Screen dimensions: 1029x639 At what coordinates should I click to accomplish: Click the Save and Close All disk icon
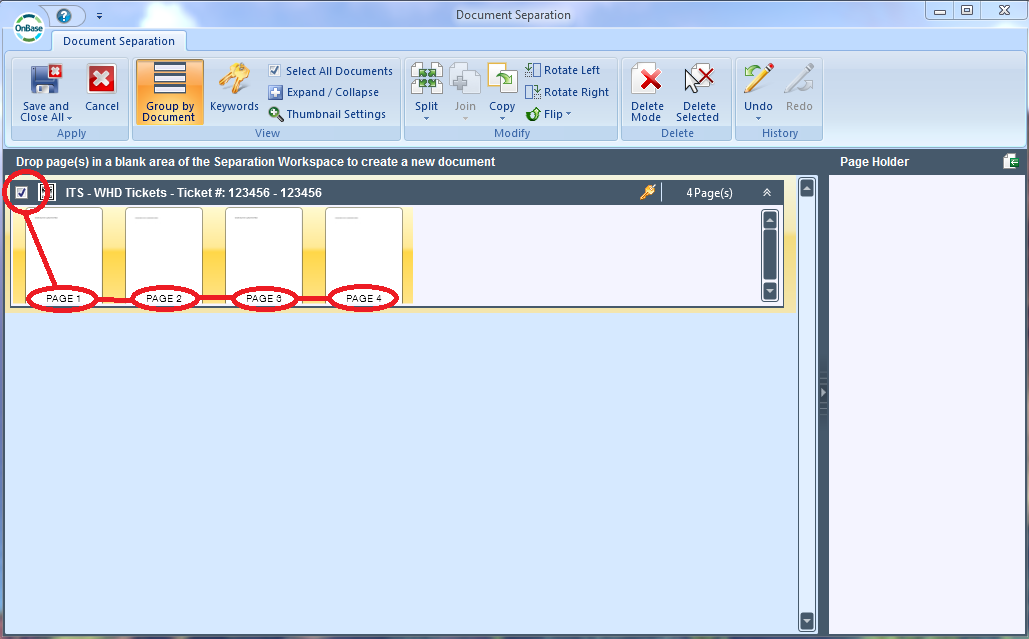coord(46,79)
